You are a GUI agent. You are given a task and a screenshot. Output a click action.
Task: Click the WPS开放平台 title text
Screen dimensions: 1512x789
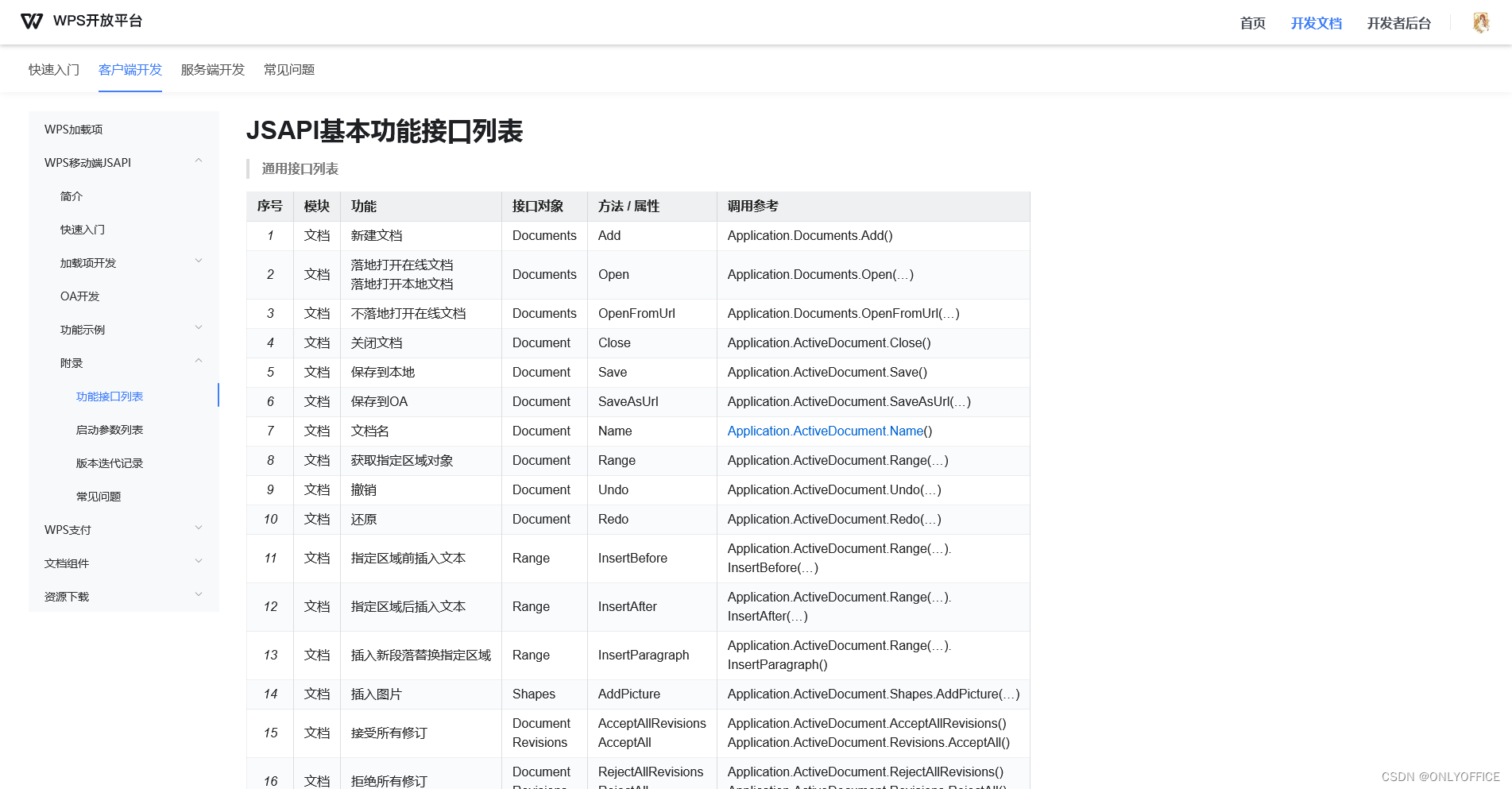(x=98, y=21)
